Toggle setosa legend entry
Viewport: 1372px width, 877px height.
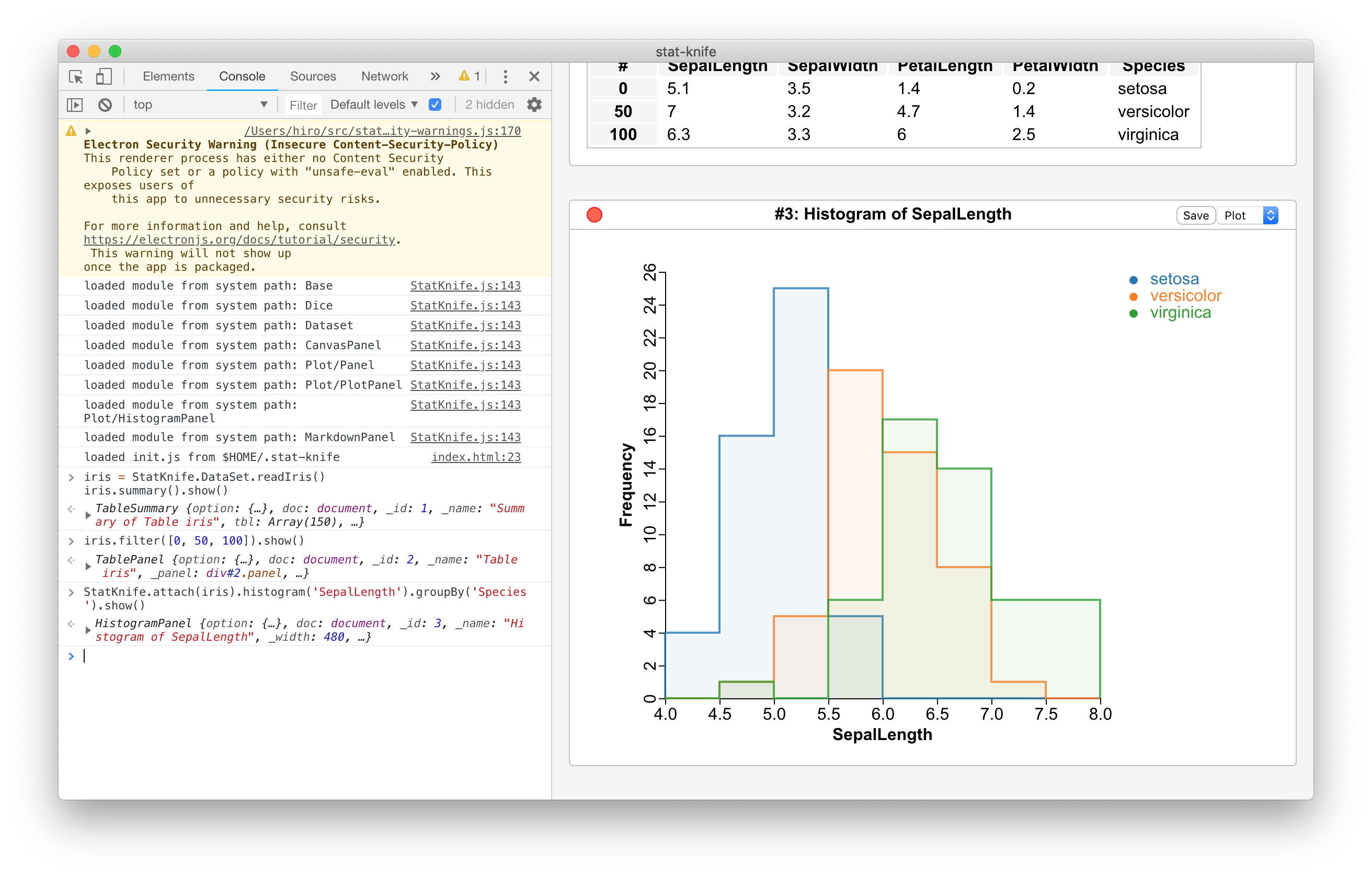pyautogui.click(x=1174, y=279)
